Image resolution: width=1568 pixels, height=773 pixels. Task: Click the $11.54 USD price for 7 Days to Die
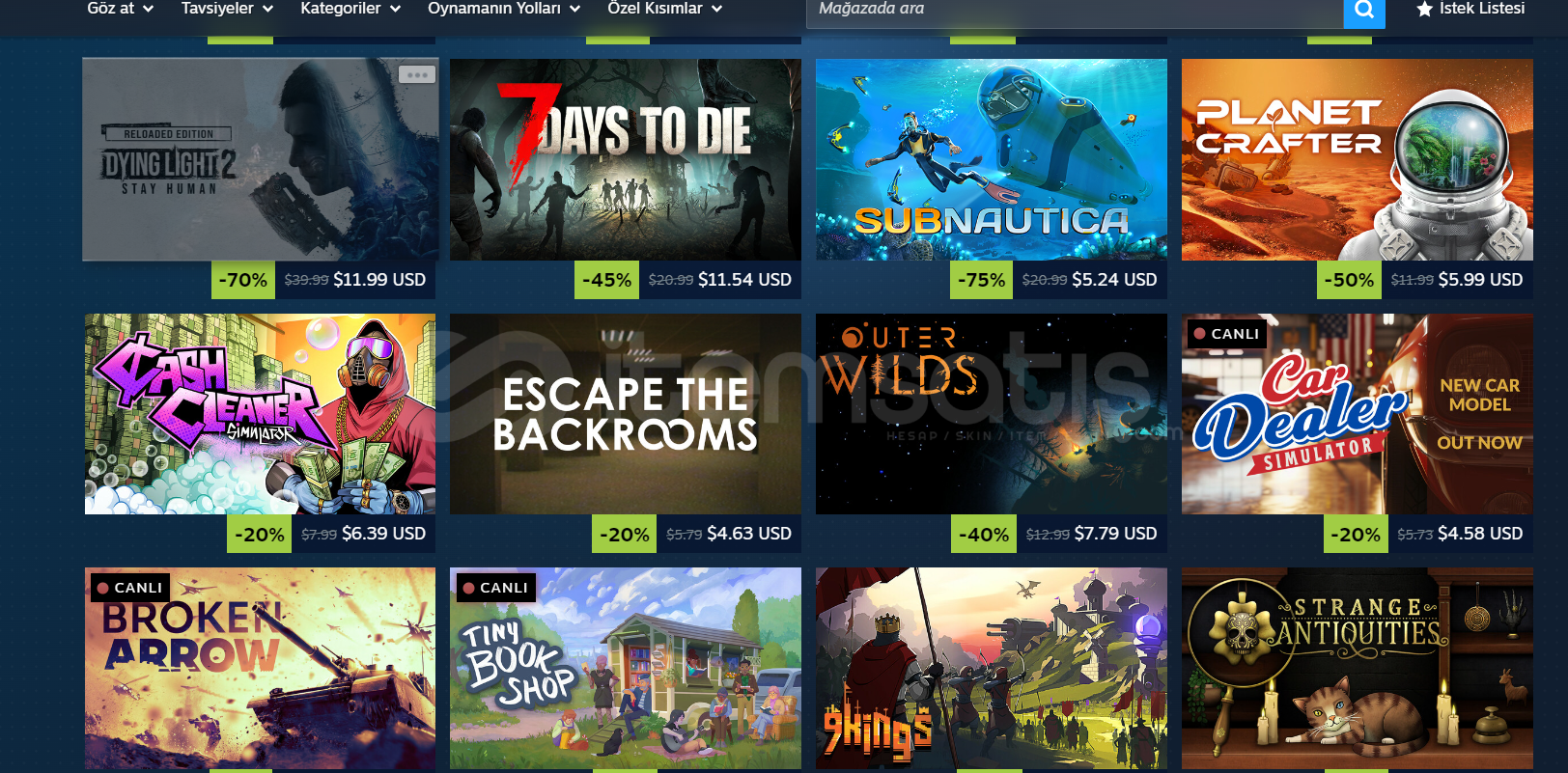(x=744, y=280)
